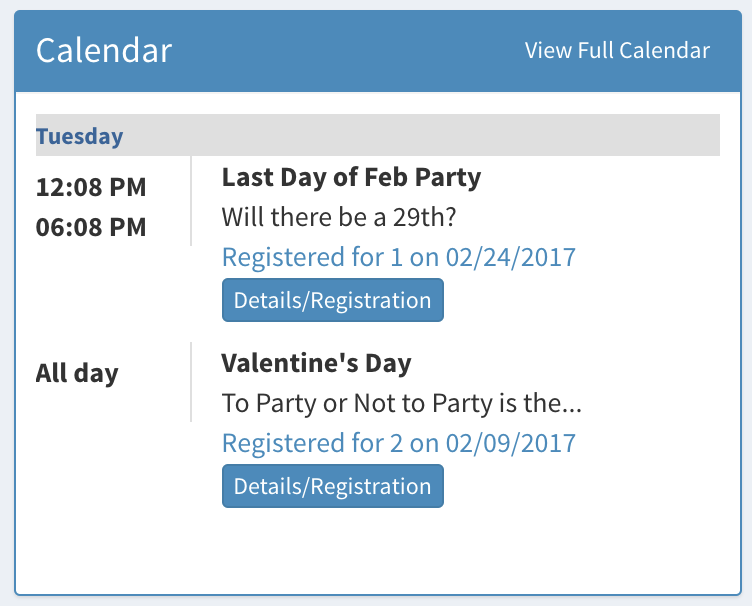Click the Calendar panel title
The image size is (752, 606).
pyautogui.click(x=104, y=51)
